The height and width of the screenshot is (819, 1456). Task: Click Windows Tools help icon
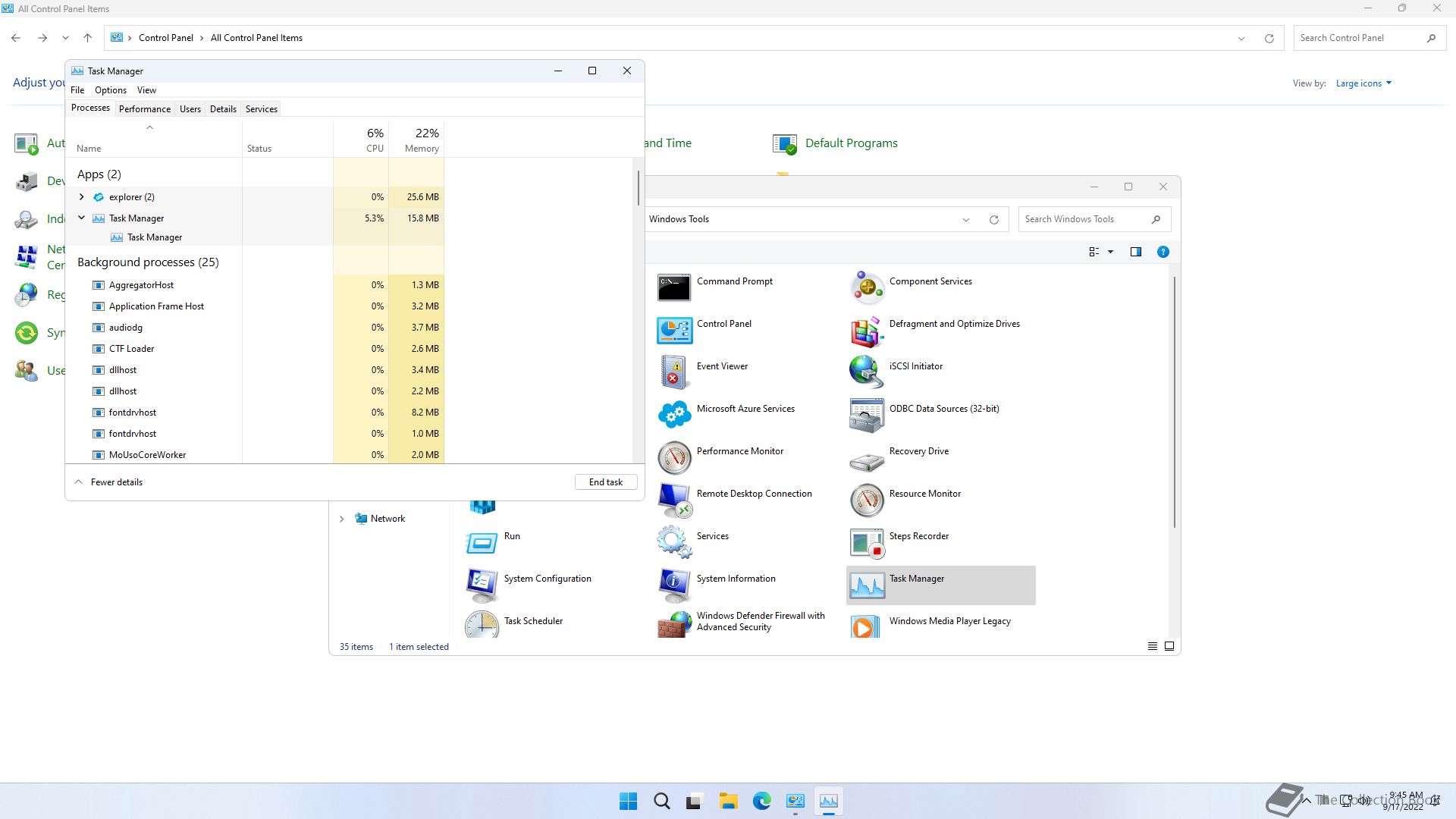(1163, 252)
